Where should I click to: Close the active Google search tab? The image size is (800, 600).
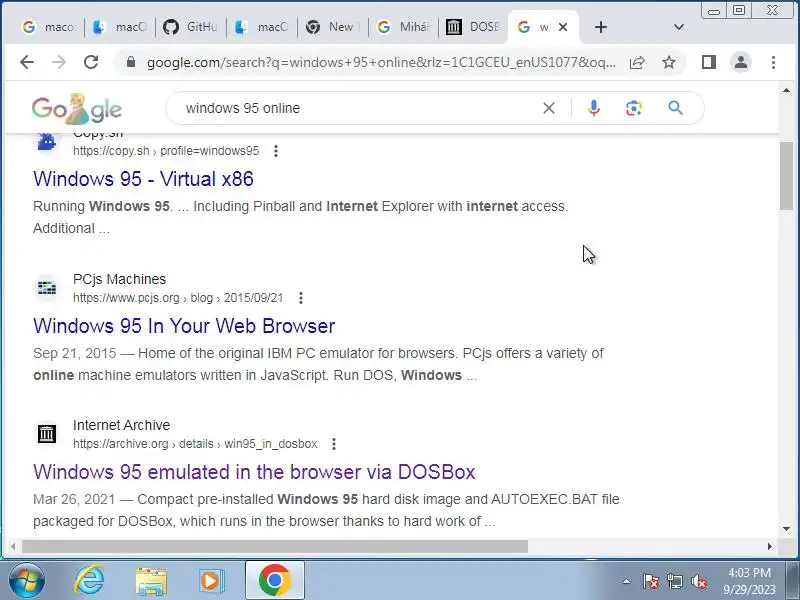click(x=563, y=27)
